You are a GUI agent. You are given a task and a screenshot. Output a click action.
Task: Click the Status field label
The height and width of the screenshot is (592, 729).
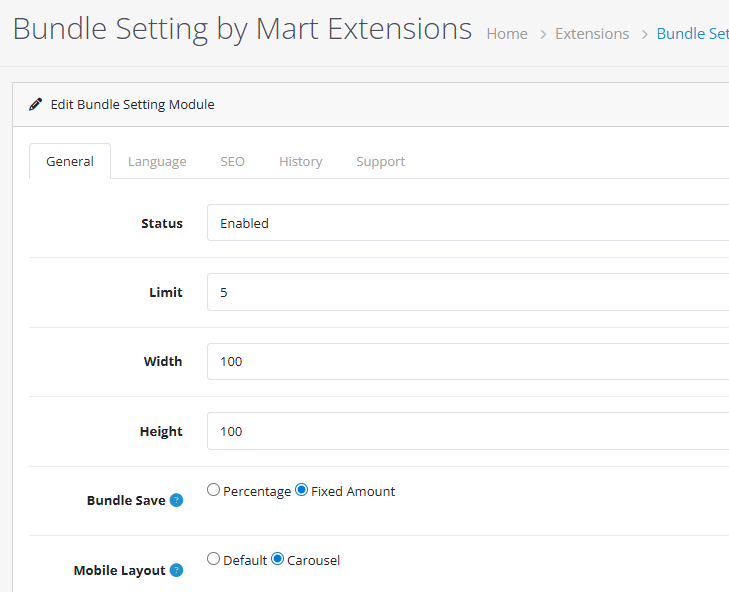162,223
